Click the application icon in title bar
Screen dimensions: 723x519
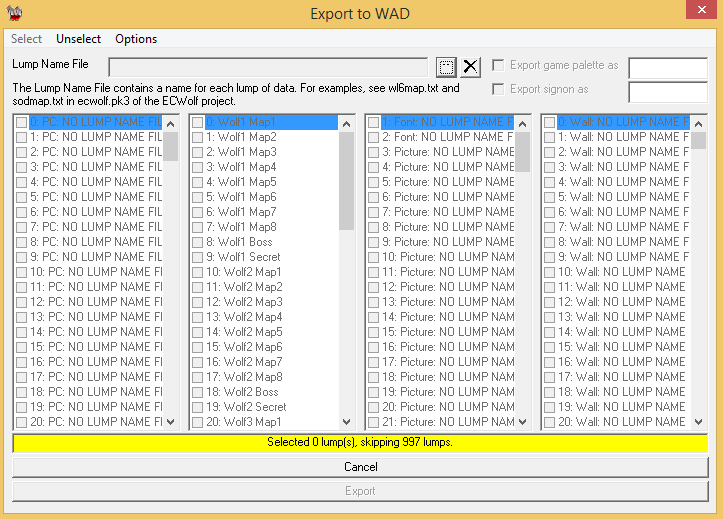tap(14, 13)
